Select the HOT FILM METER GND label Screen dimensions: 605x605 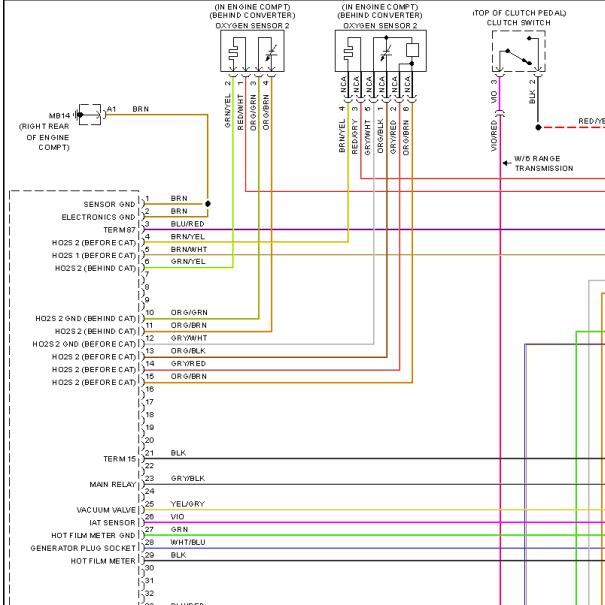[x=93, y=536]
